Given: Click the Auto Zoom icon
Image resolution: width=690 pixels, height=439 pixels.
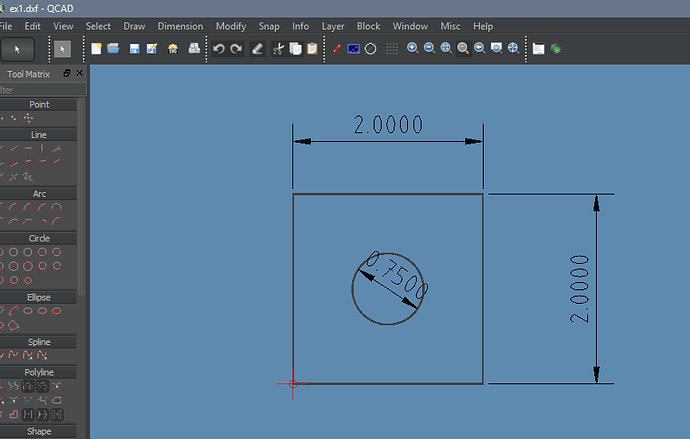Looking at the screenshot, I should [446, 48].
